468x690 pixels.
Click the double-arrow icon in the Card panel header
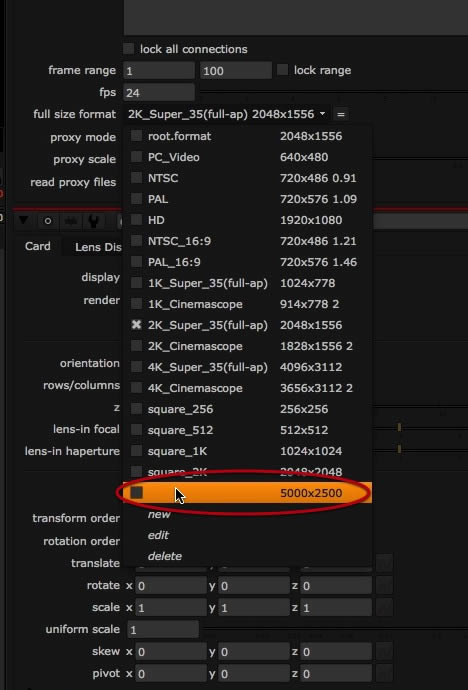(x=71, y=220)
